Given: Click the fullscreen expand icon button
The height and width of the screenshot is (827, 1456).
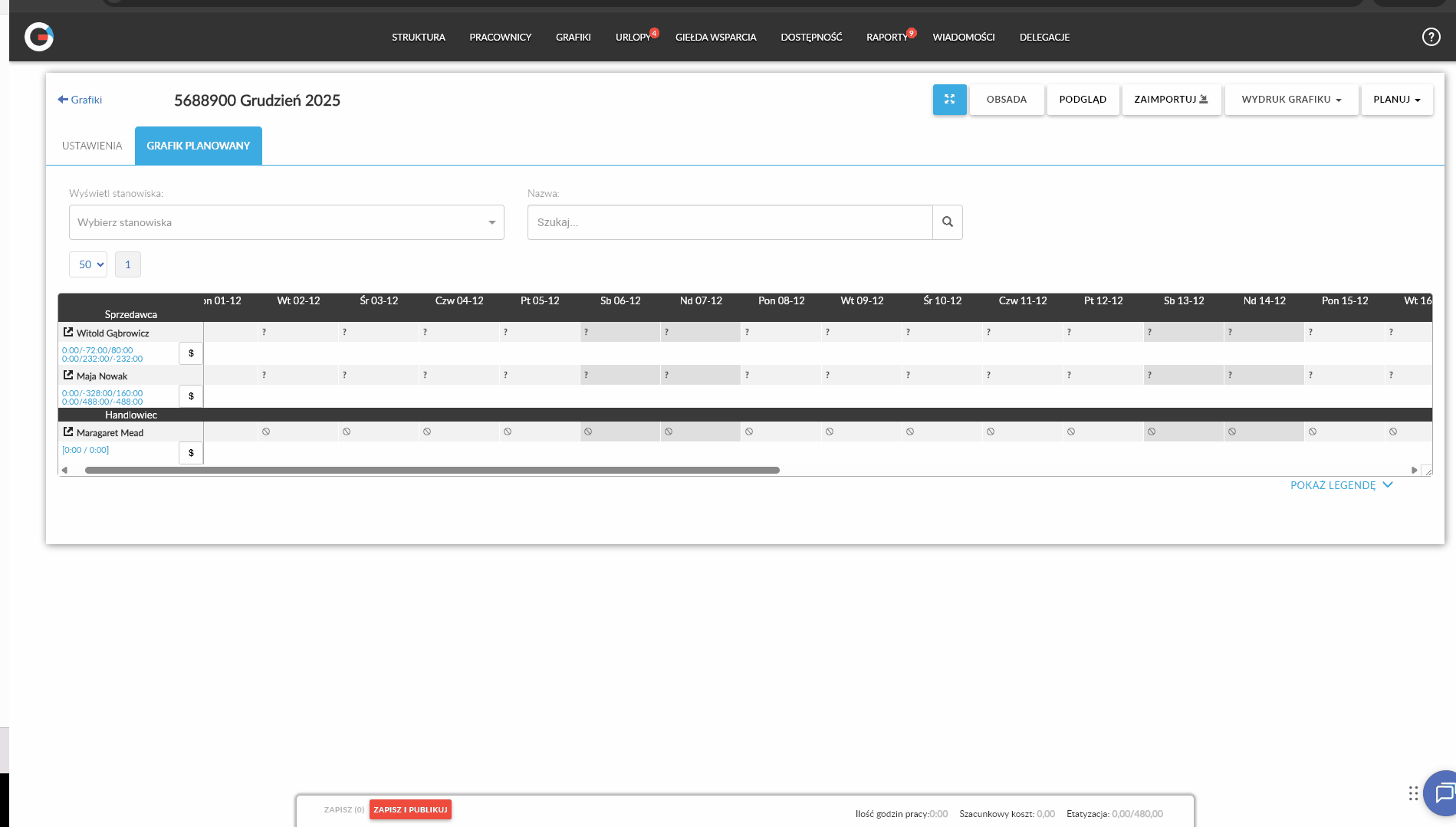Looking at the screenshot, I should point(949,100).
